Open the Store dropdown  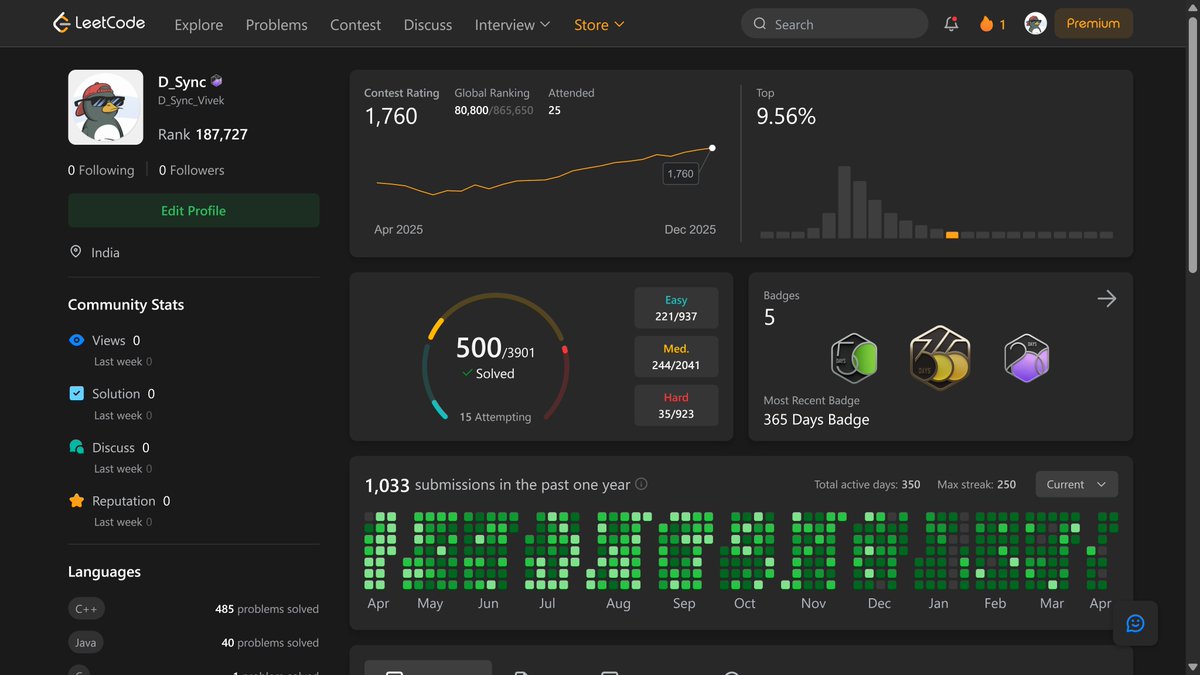[x=597, y=24]
